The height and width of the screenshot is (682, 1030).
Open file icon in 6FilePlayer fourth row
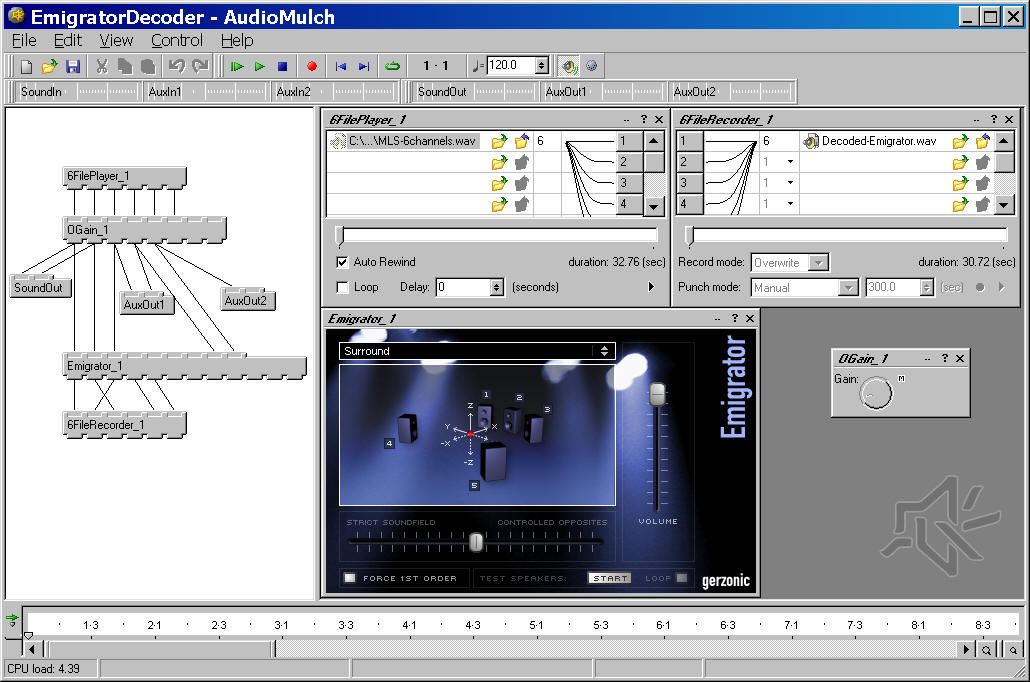pos(499,204)
